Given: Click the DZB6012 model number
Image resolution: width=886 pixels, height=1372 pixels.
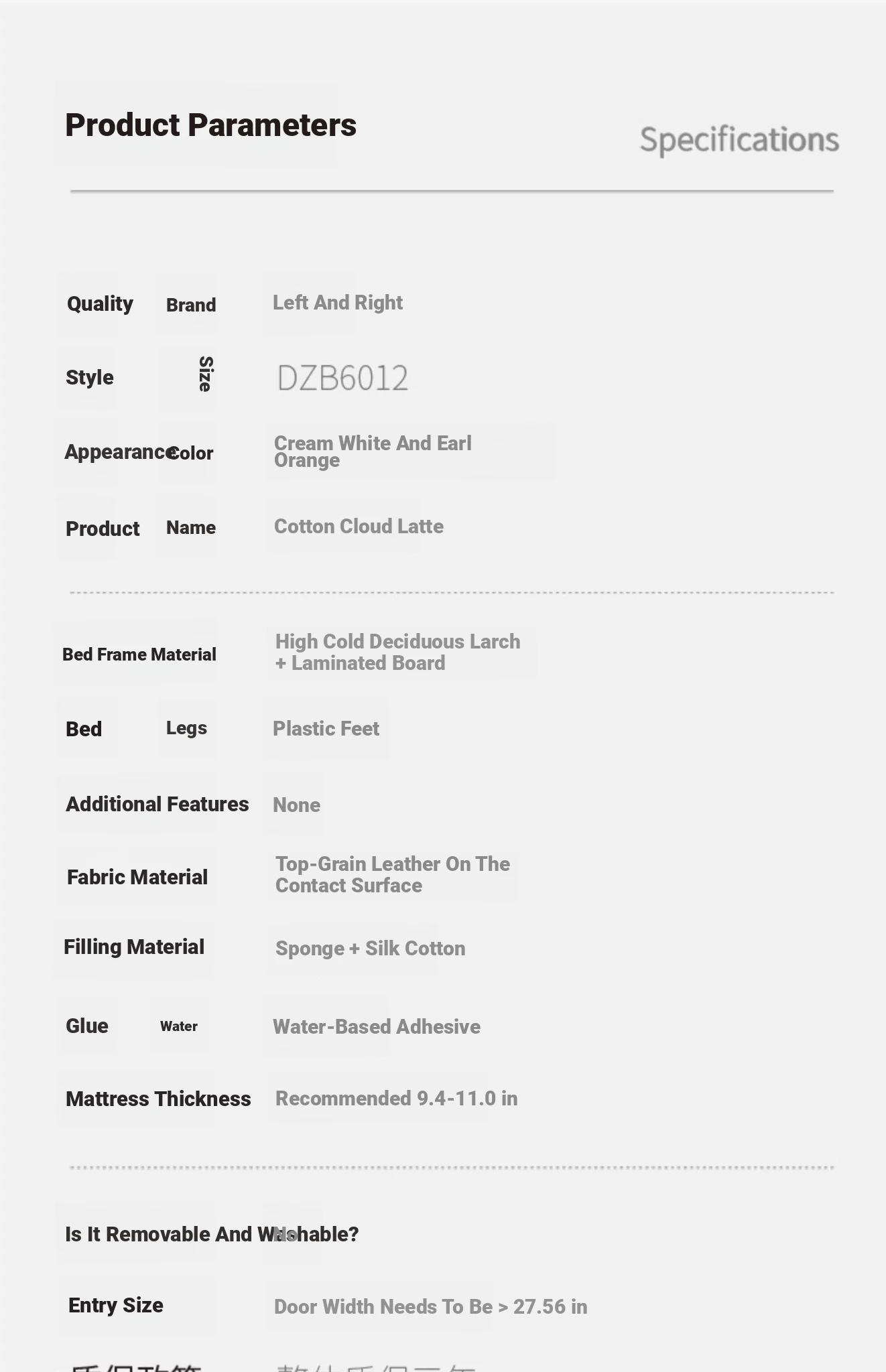Looking at the screenshot, I should (342, 378).
